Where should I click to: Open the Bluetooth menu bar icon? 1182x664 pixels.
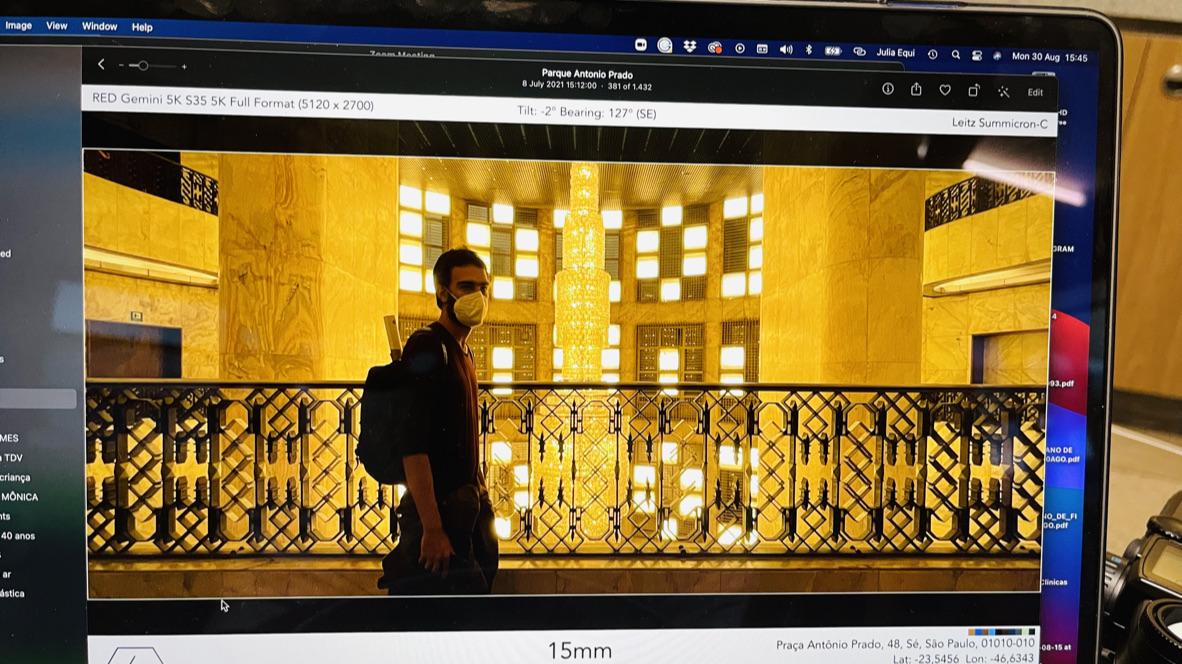(809, 50)
